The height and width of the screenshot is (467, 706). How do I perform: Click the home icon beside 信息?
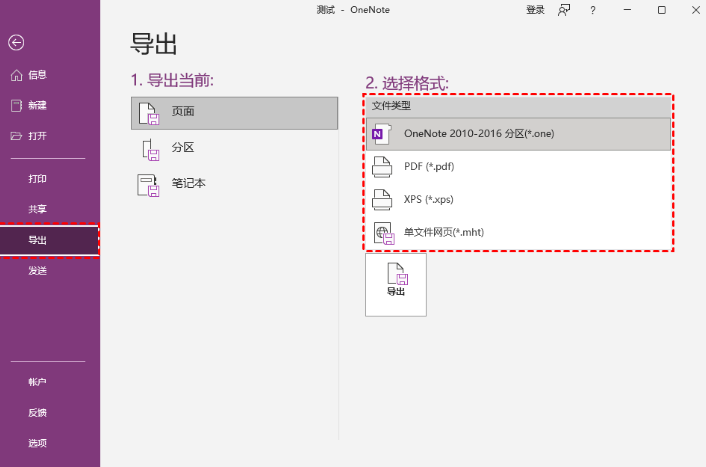point(17,75)
